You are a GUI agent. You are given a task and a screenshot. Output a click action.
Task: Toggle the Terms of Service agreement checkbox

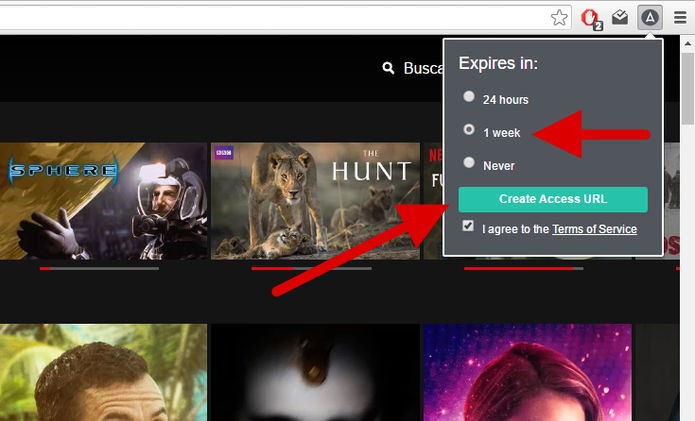pyautogui.click(x=468, y=226)
